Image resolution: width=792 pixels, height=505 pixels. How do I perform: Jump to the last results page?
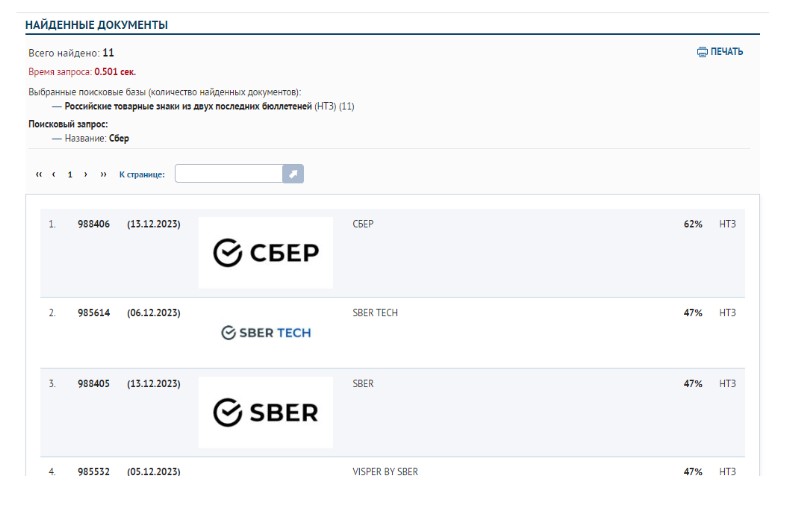click(x=103, y=174)
